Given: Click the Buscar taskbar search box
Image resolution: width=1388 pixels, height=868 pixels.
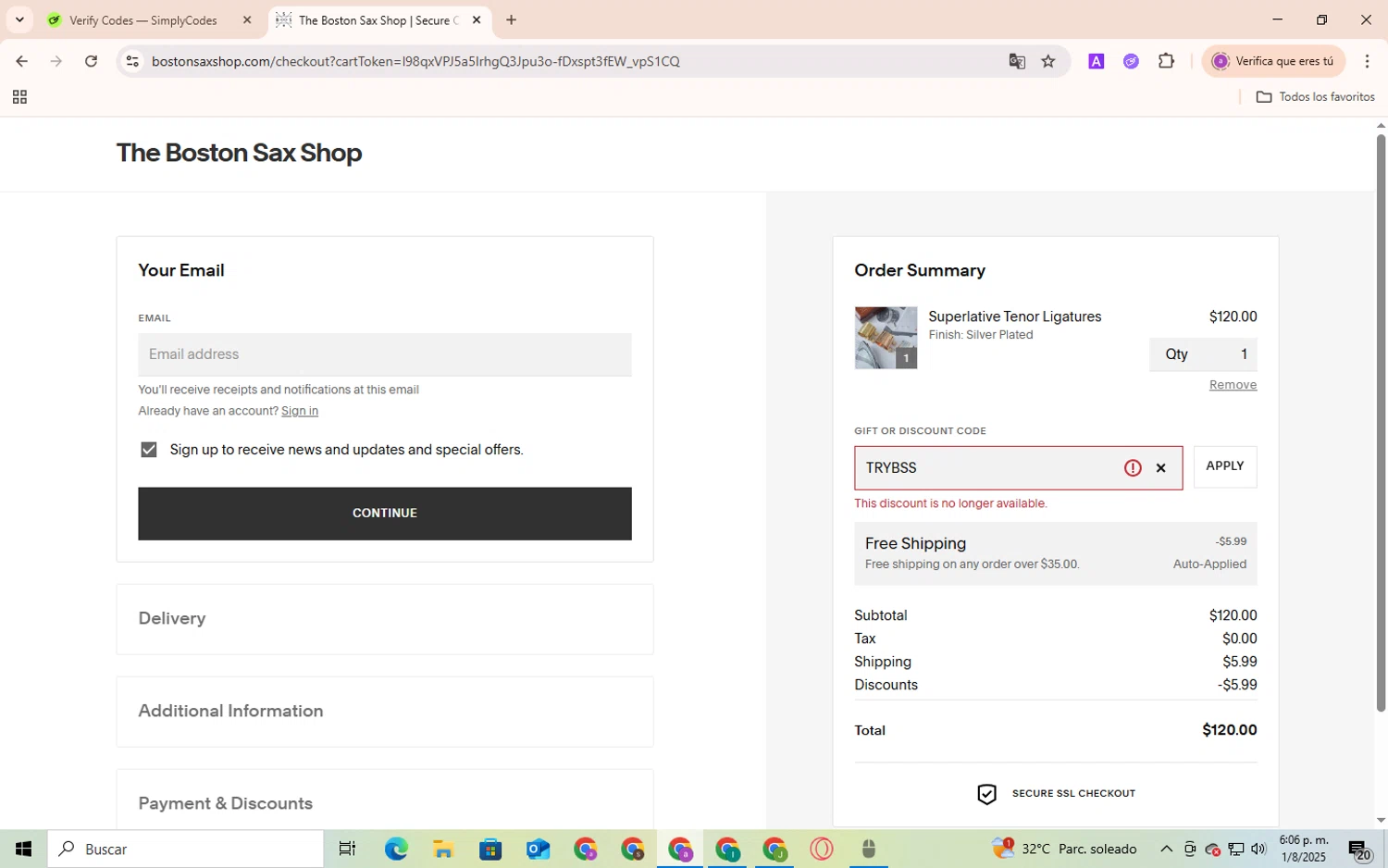Looking at the screenshot, I should (186, 849).
